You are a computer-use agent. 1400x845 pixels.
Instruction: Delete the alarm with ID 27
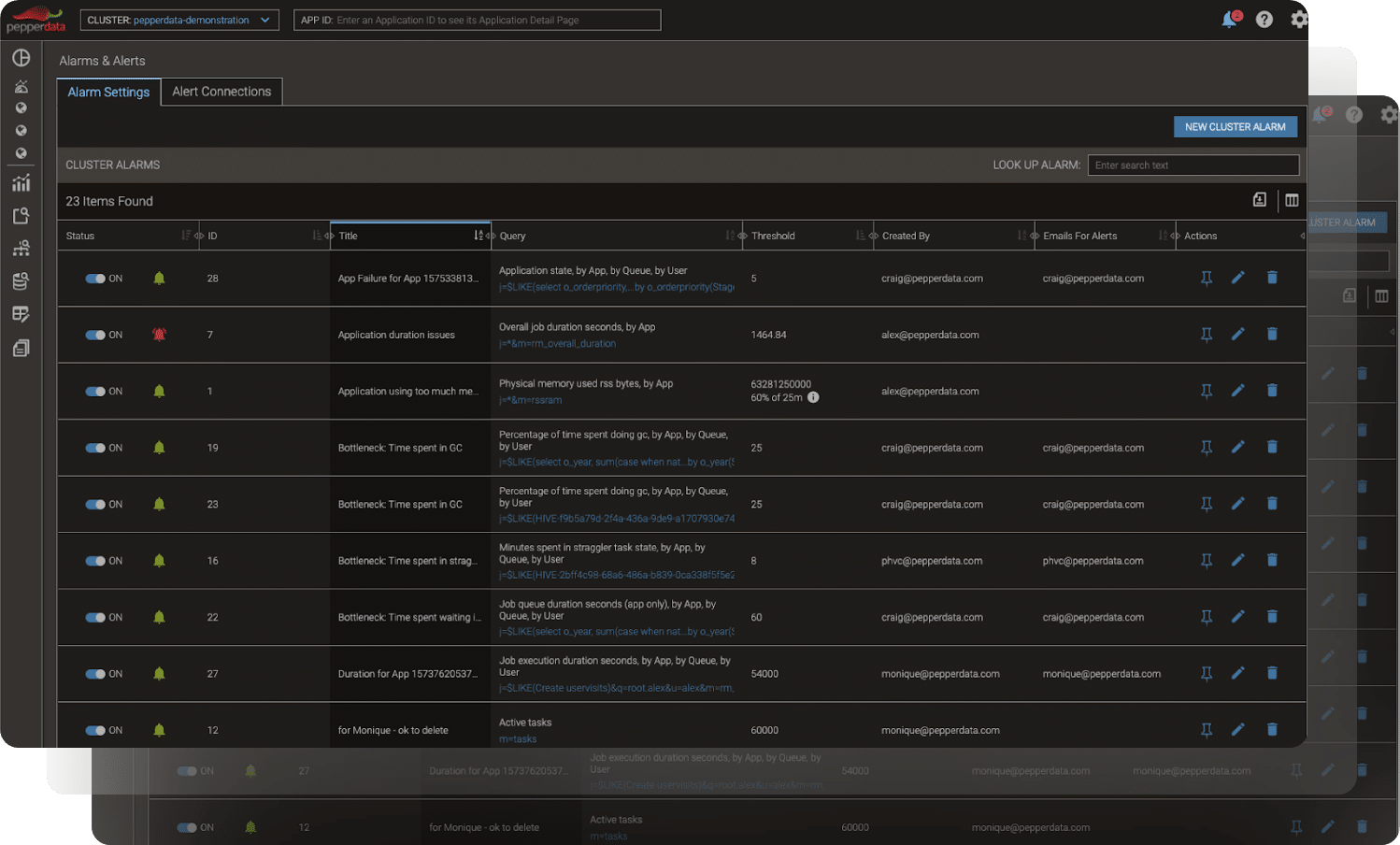(1272, 673)
